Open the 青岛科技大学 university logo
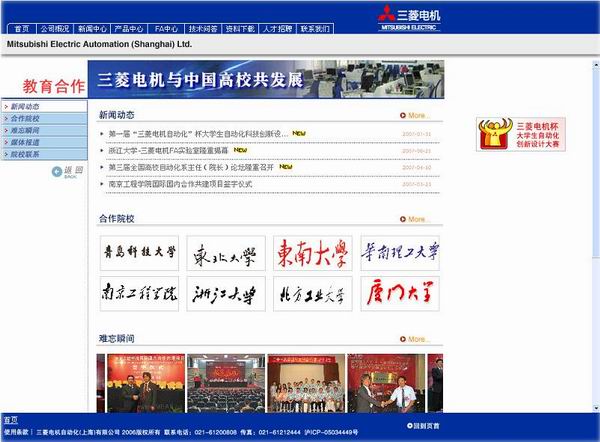The width and height of the screenshot is (600, 442). pyautogui.click(x=139, y=253)
